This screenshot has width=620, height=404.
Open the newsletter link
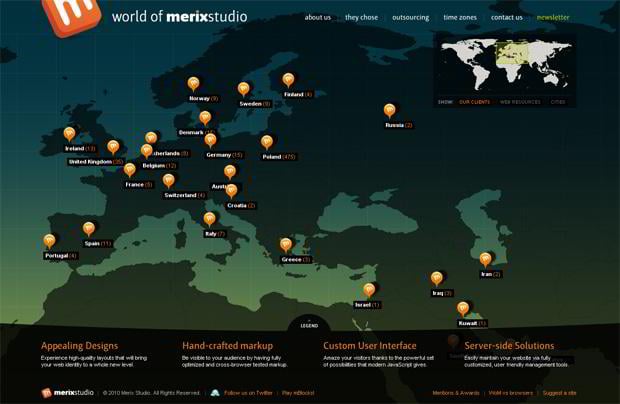[x=553, y=17]
